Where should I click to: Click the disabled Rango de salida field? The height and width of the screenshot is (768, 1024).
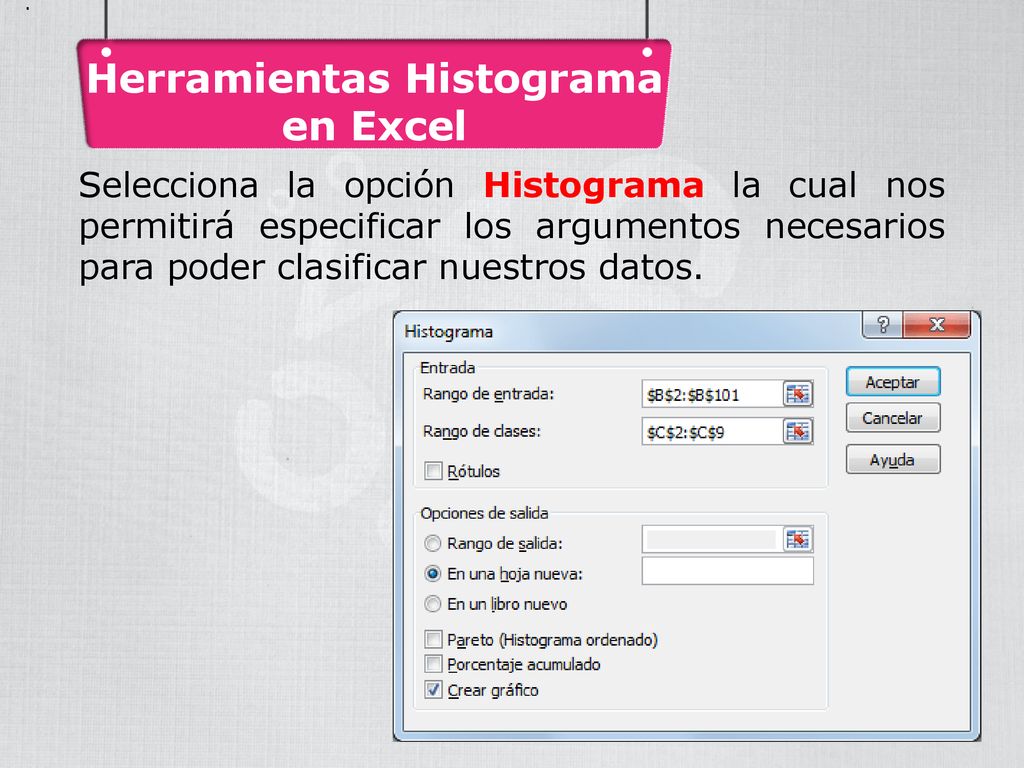712,539
